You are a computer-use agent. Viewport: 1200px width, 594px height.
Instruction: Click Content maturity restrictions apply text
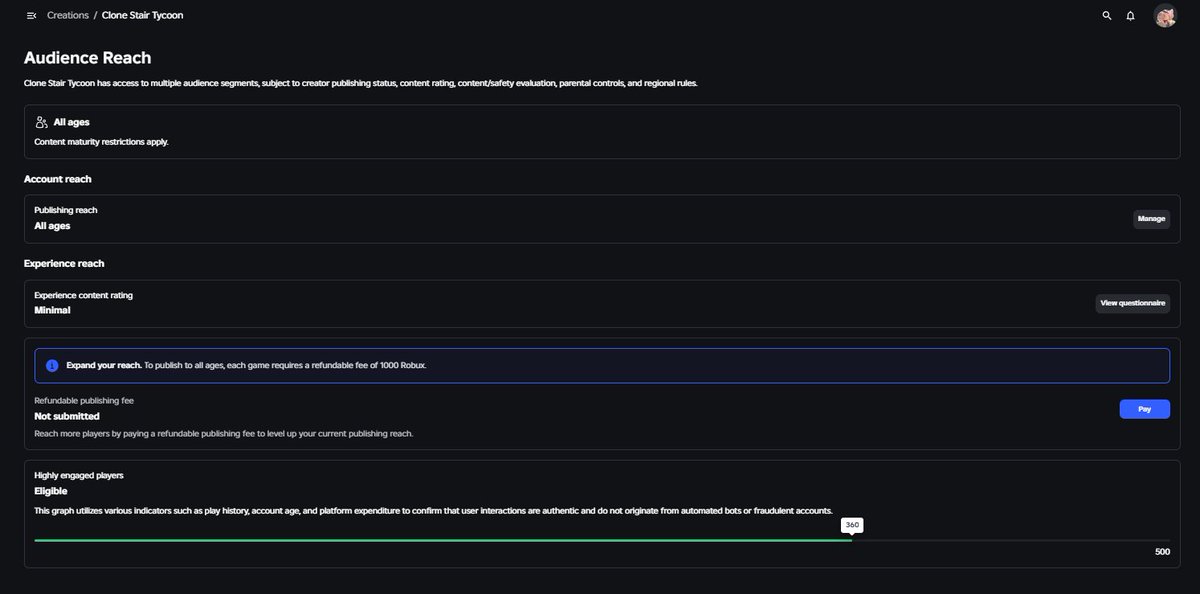(x=101, y=142)
